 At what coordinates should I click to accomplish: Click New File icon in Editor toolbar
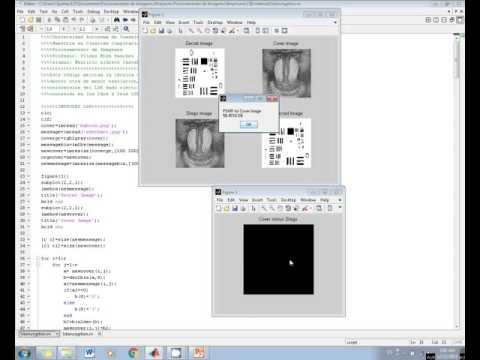tap(22, 20)
